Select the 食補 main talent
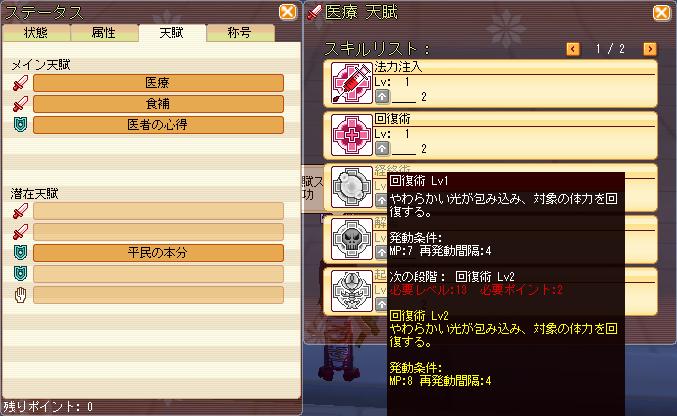 158,104
